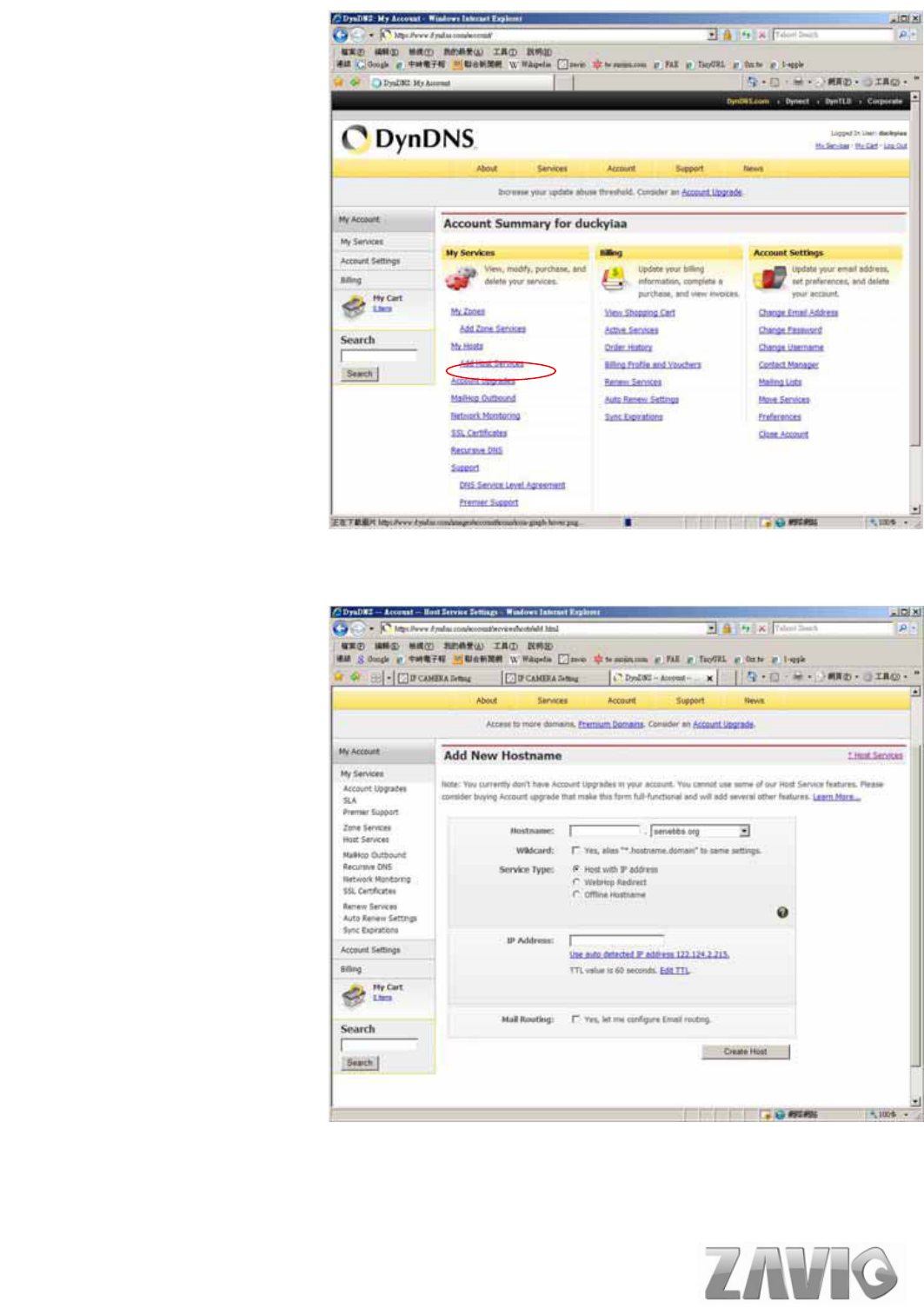Check the Wildcard alias checkbox
This screenshot has width=924, height=1315.
tap(575, 851)
